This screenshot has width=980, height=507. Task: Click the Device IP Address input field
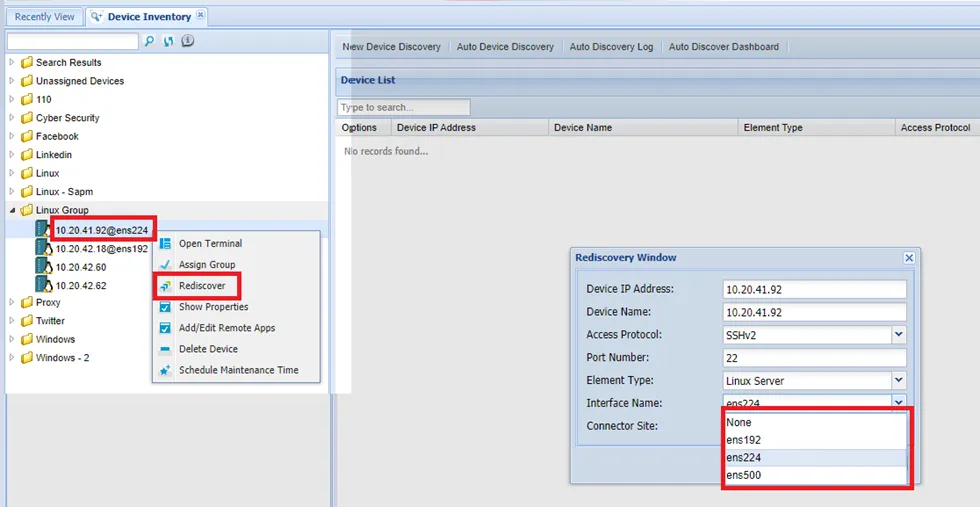[x=814, y=289]
